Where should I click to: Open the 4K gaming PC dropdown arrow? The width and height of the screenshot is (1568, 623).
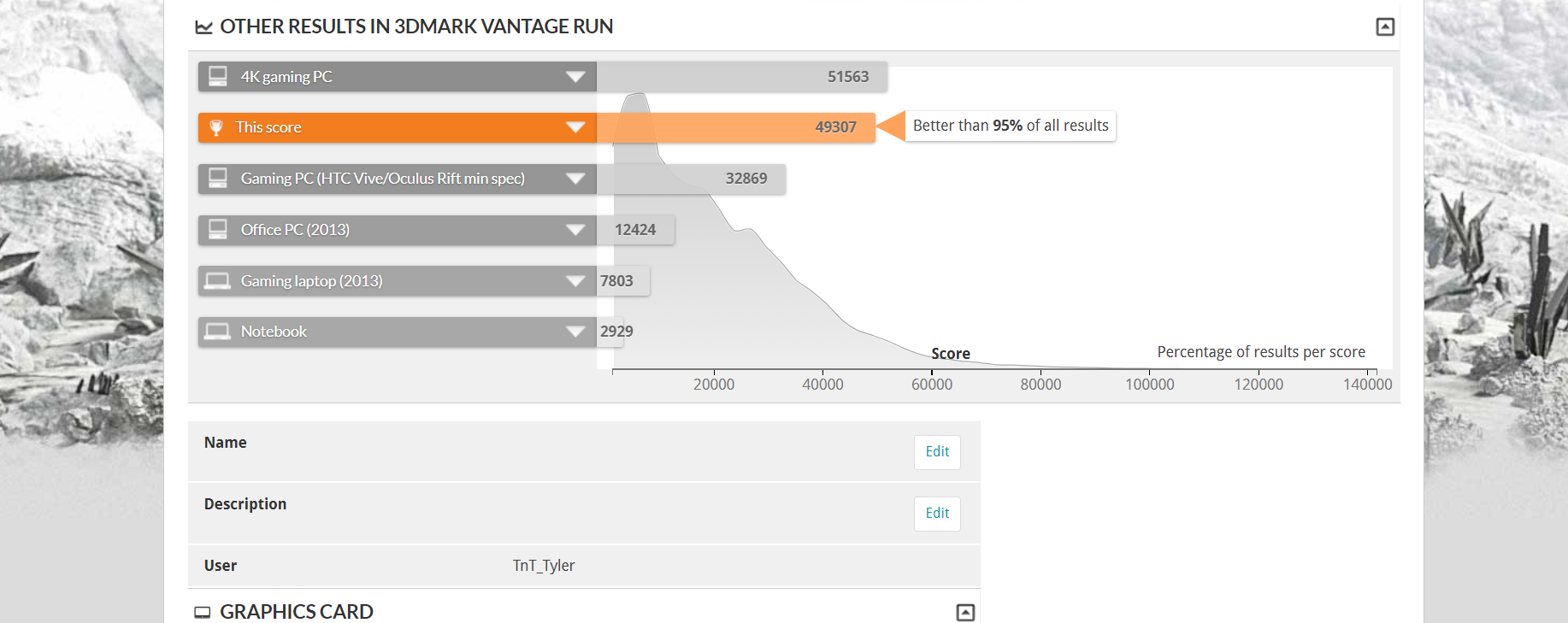(x=575, y=77)
